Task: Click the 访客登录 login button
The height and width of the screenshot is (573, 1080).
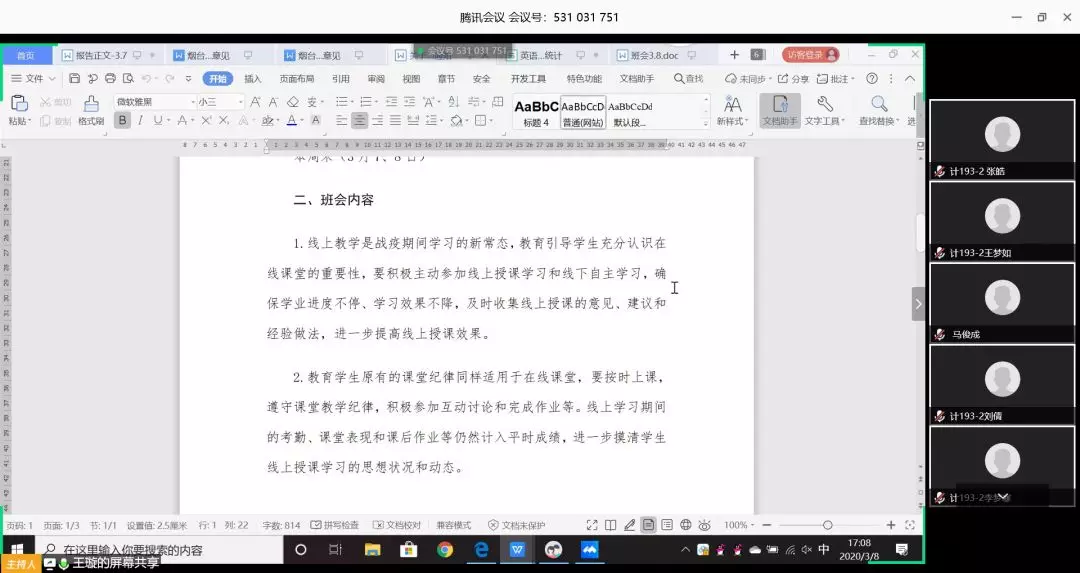Action: coord(810,55)
